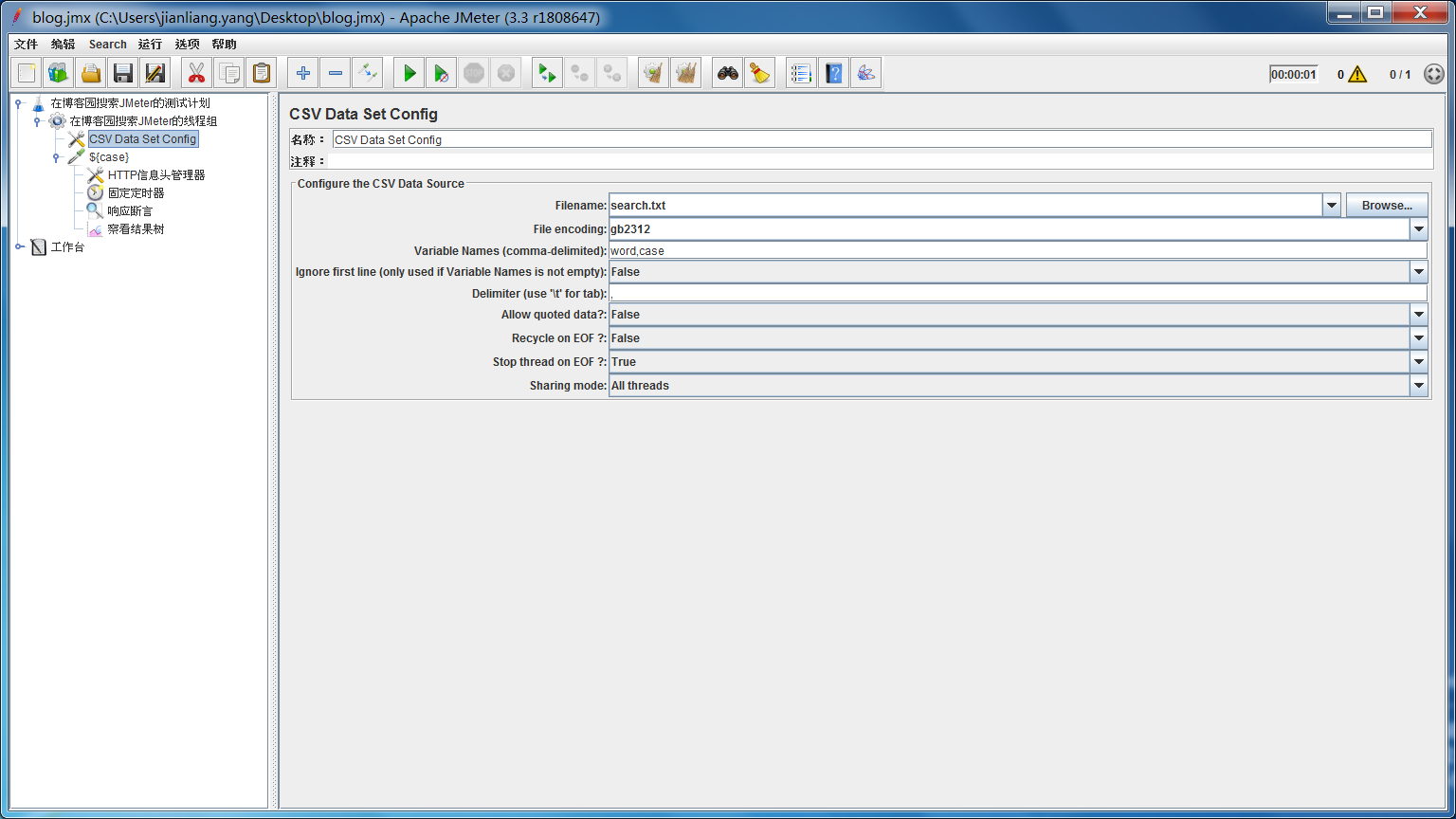The image size is (1456, 819).
Task: Select the 响应断言 tree node
Action: (x=130, y=211)
